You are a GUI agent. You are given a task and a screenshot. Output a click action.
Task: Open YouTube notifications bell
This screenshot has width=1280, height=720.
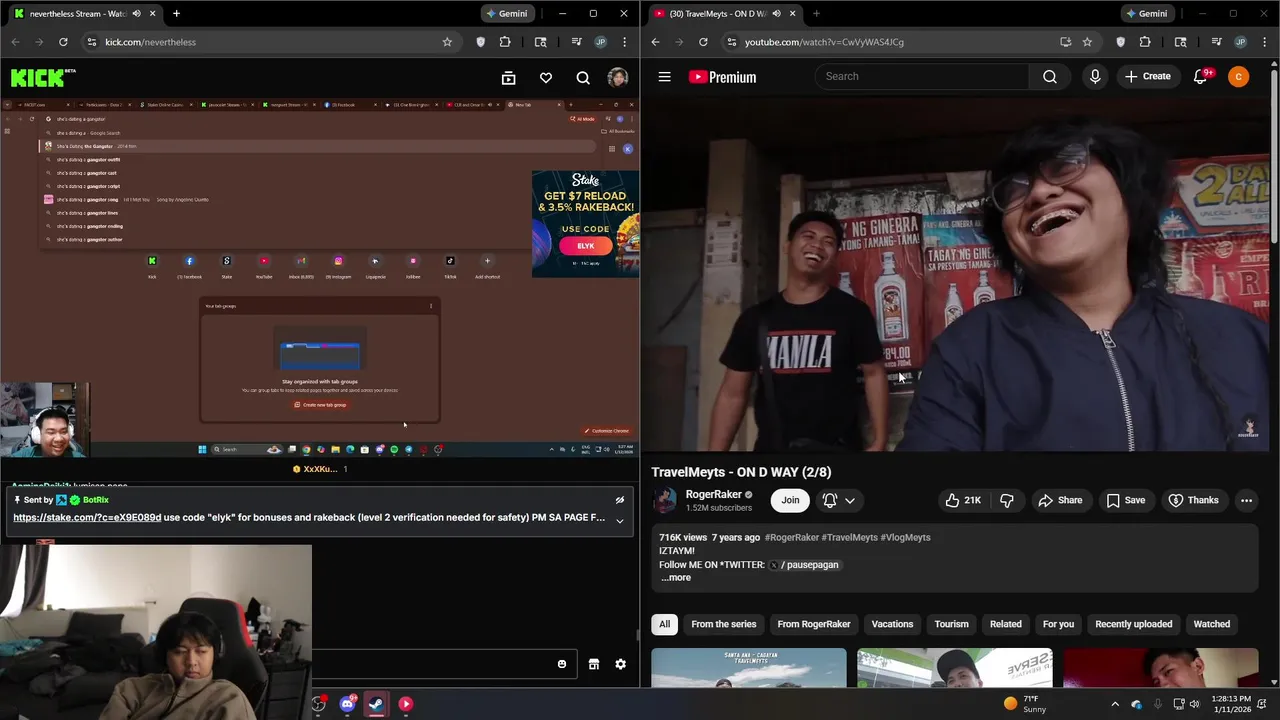(1200, 77)
